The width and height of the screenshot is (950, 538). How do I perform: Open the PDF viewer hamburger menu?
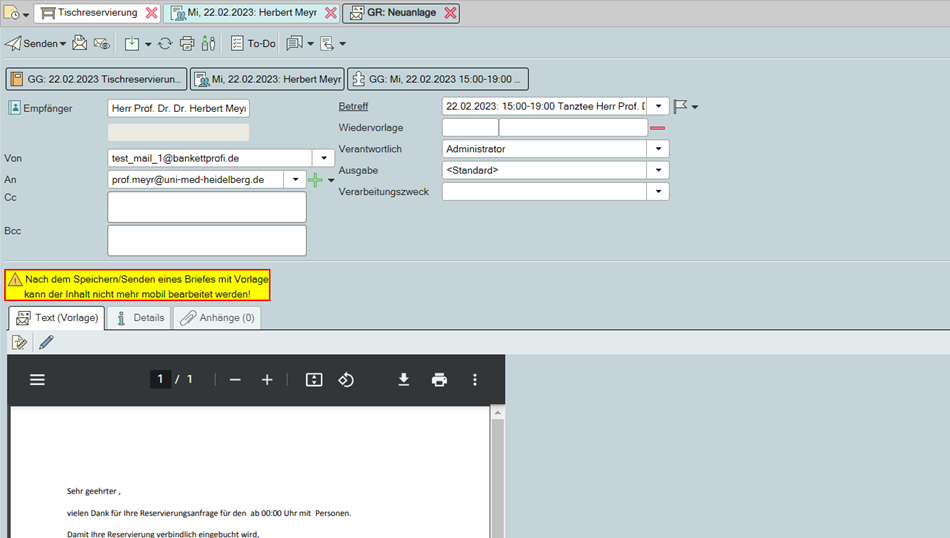coord(37,380)
